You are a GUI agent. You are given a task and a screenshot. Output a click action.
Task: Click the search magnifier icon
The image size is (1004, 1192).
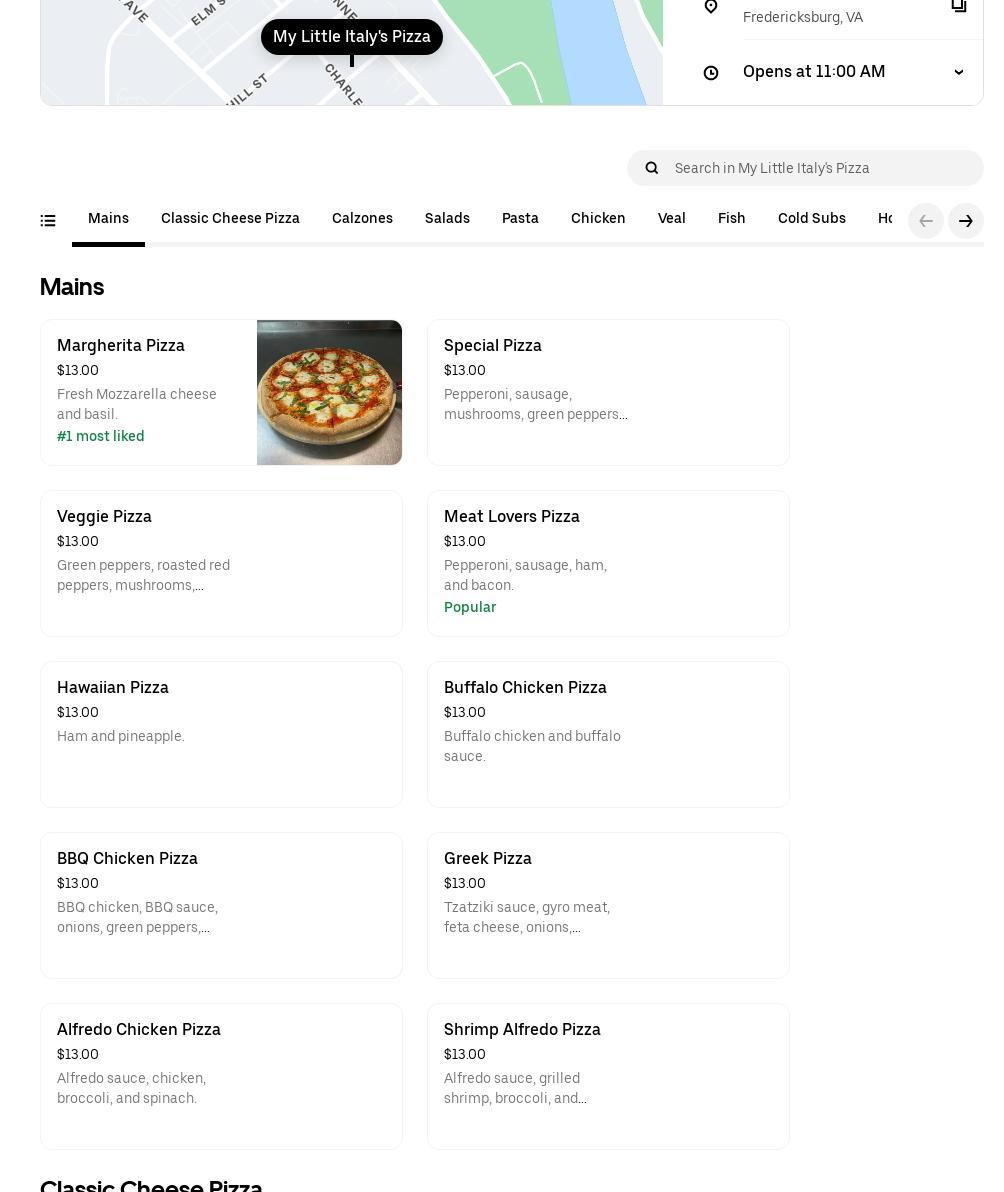click(x=652, y=168)
